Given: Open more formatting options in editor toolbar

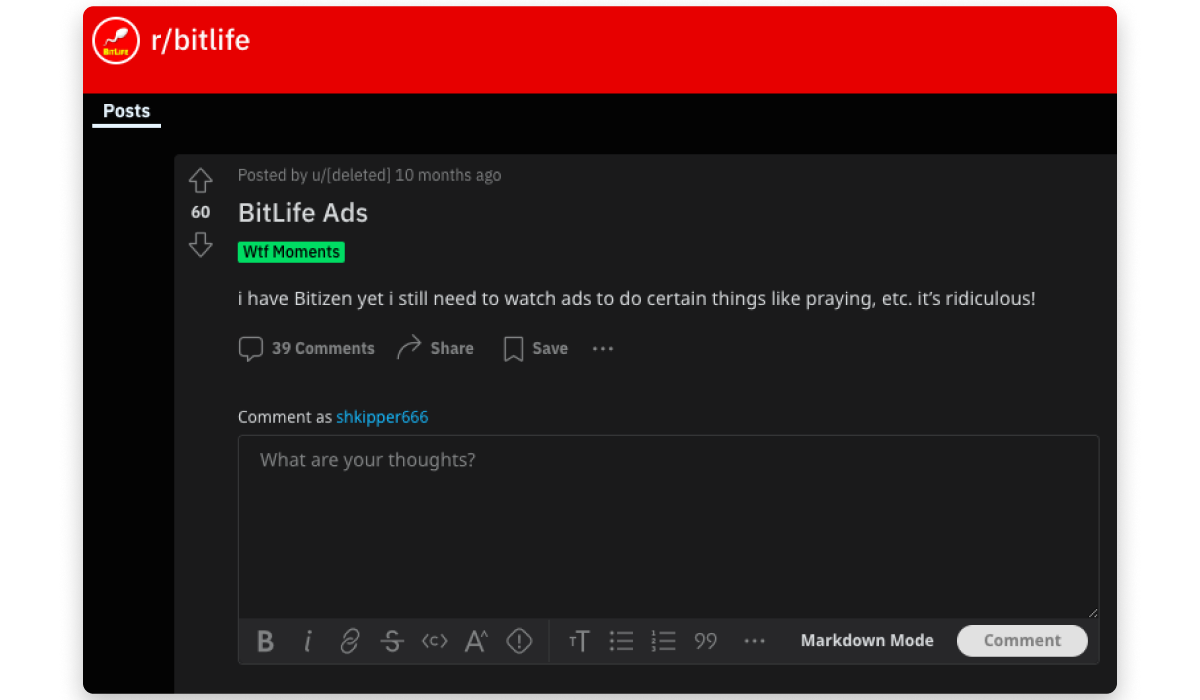Looking at the screenshot, I should [x=755, y=641].
